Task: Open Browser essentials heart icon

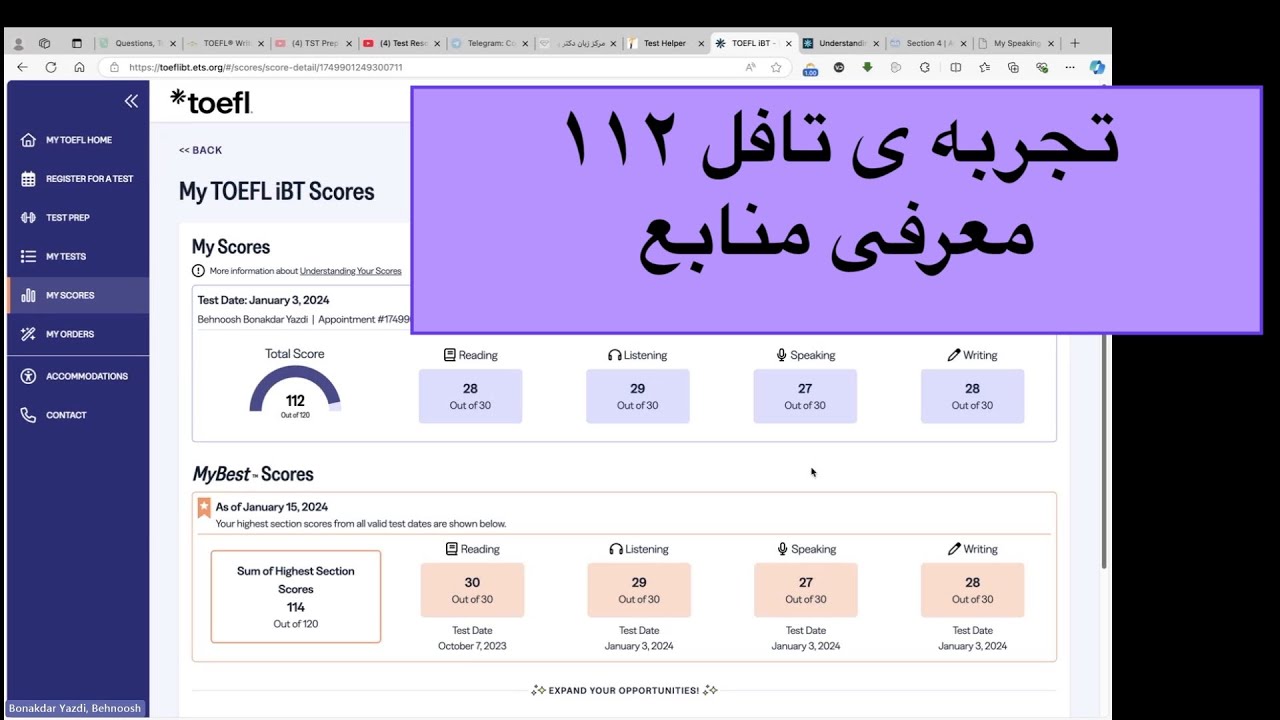Action: 1042,67
